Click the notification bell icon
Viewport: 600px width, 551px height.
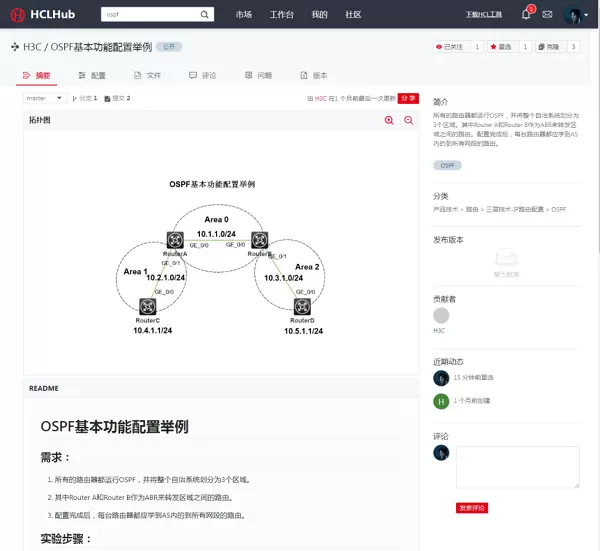click(x=526, y=15)
